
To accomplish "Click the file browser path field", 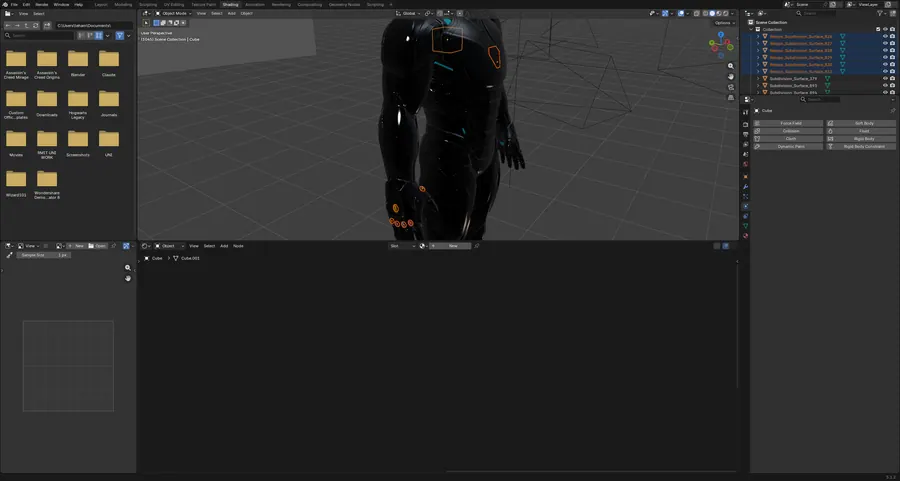I will [94, 25].
